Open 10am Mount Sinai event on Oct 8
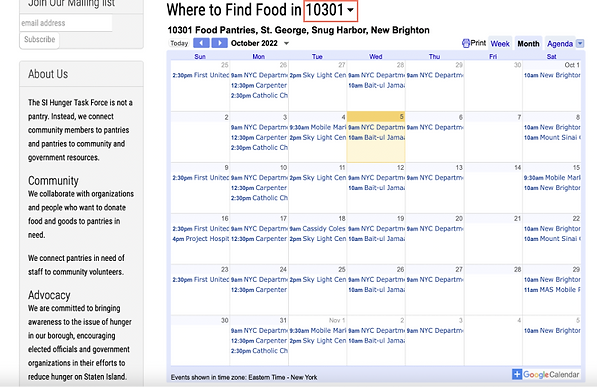Viewport: 597px width, 387px height. click(x=552, y=138)
